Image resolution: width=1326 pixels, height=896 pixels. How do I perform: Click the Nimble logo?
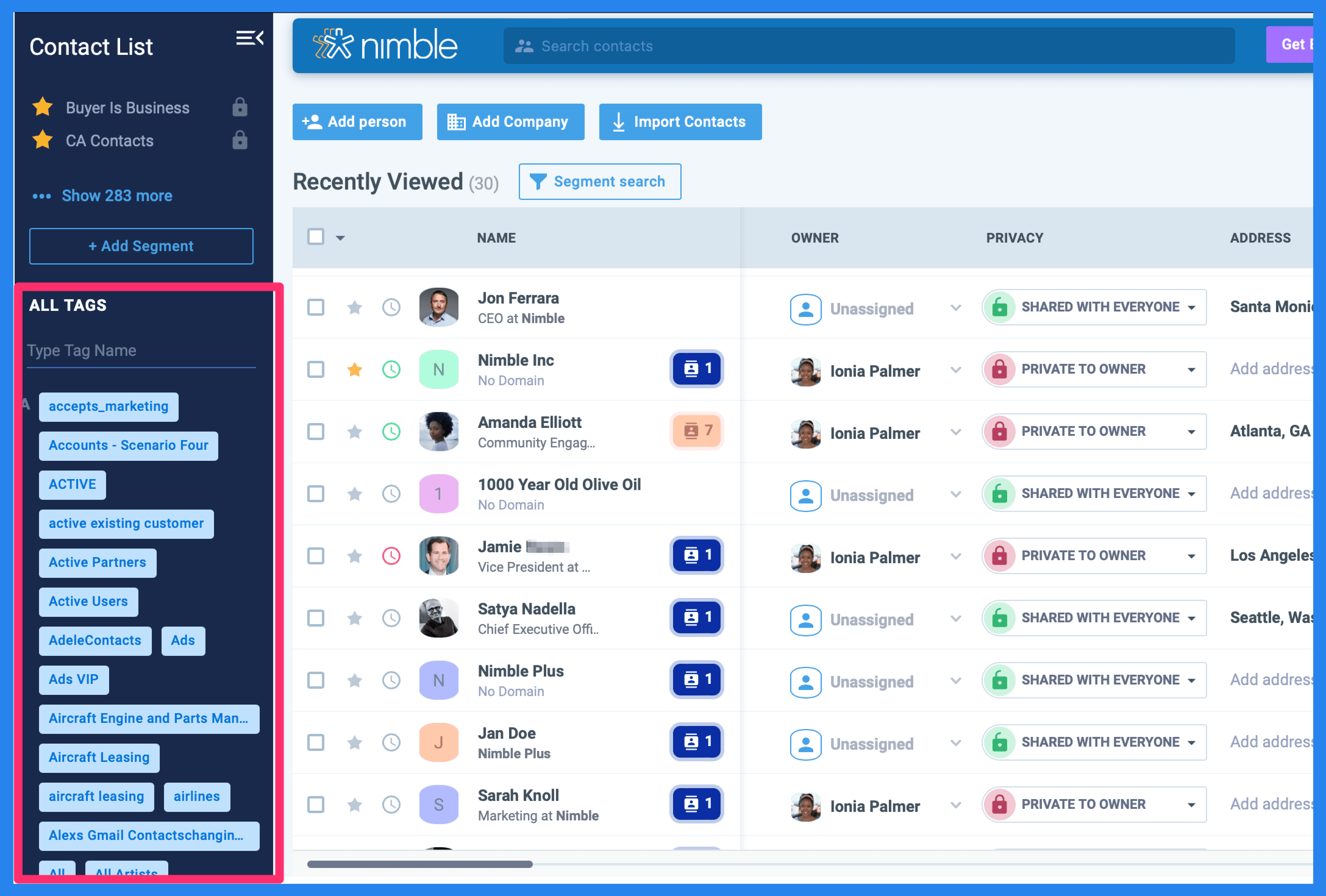[385, 45]
